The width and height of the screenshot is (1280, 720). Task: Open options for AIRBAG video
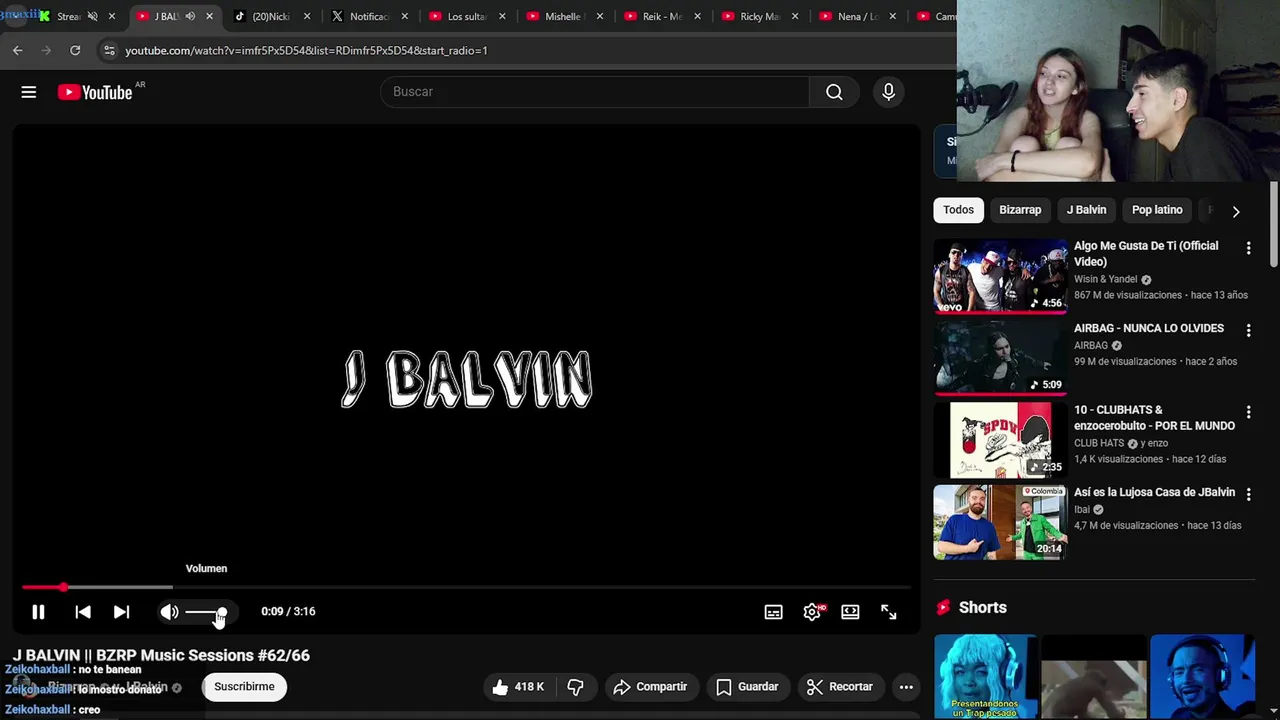pos(1248,330)
